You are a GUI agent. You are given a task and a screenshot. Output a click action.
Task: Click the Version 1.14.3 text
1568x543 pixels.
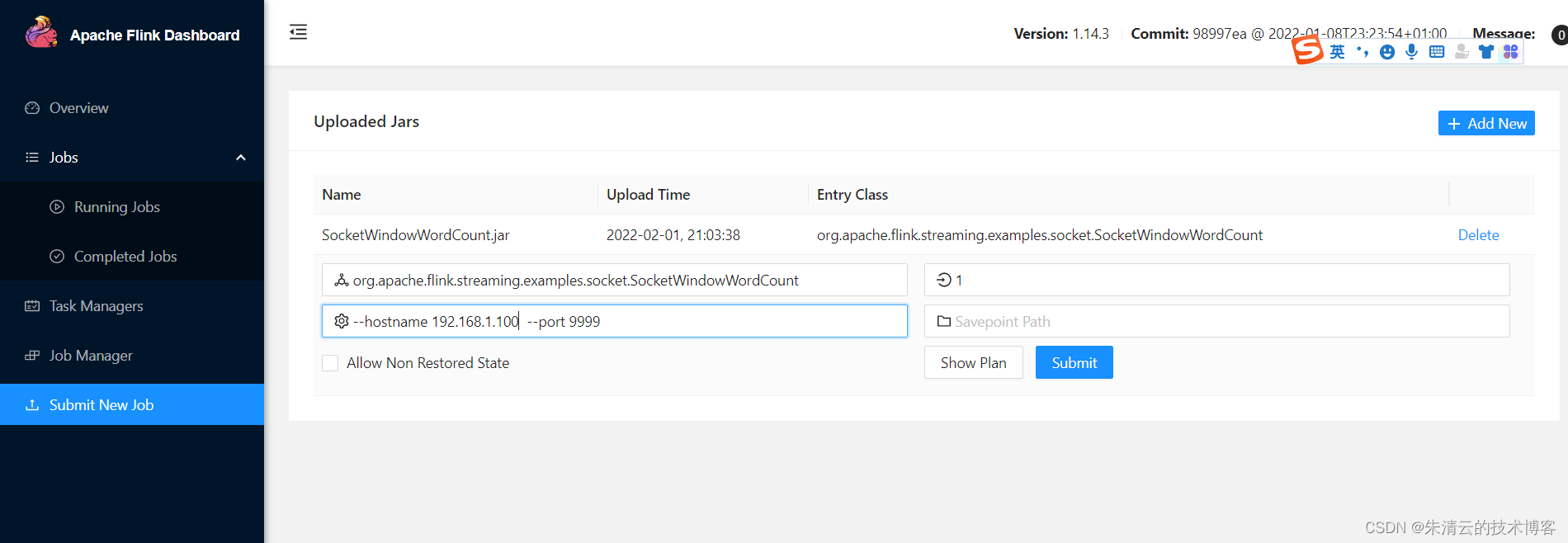[1061, 34]
